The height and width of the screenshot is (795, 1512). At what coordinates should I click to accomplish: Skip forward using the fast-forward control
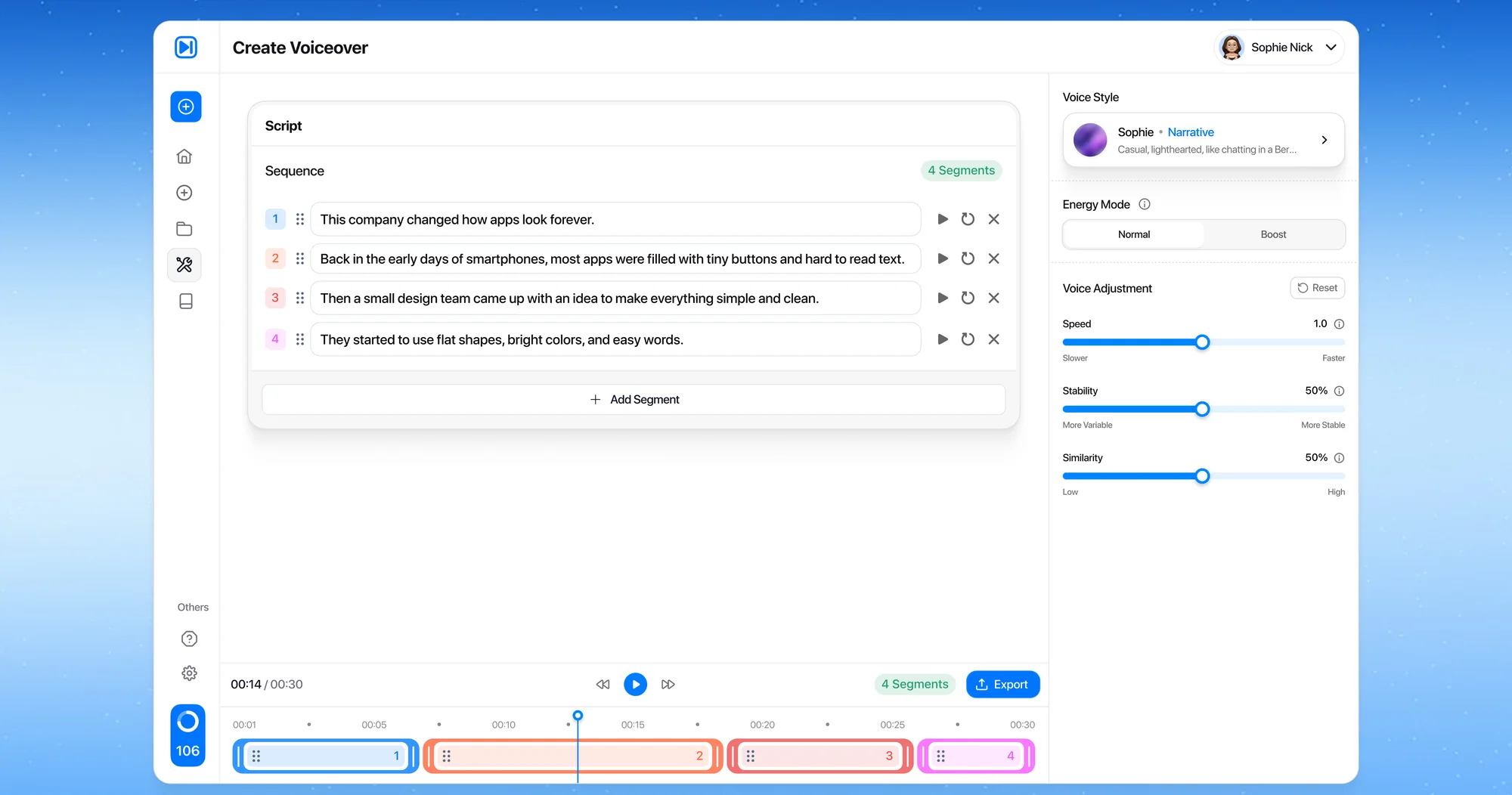tap(668, 685)
